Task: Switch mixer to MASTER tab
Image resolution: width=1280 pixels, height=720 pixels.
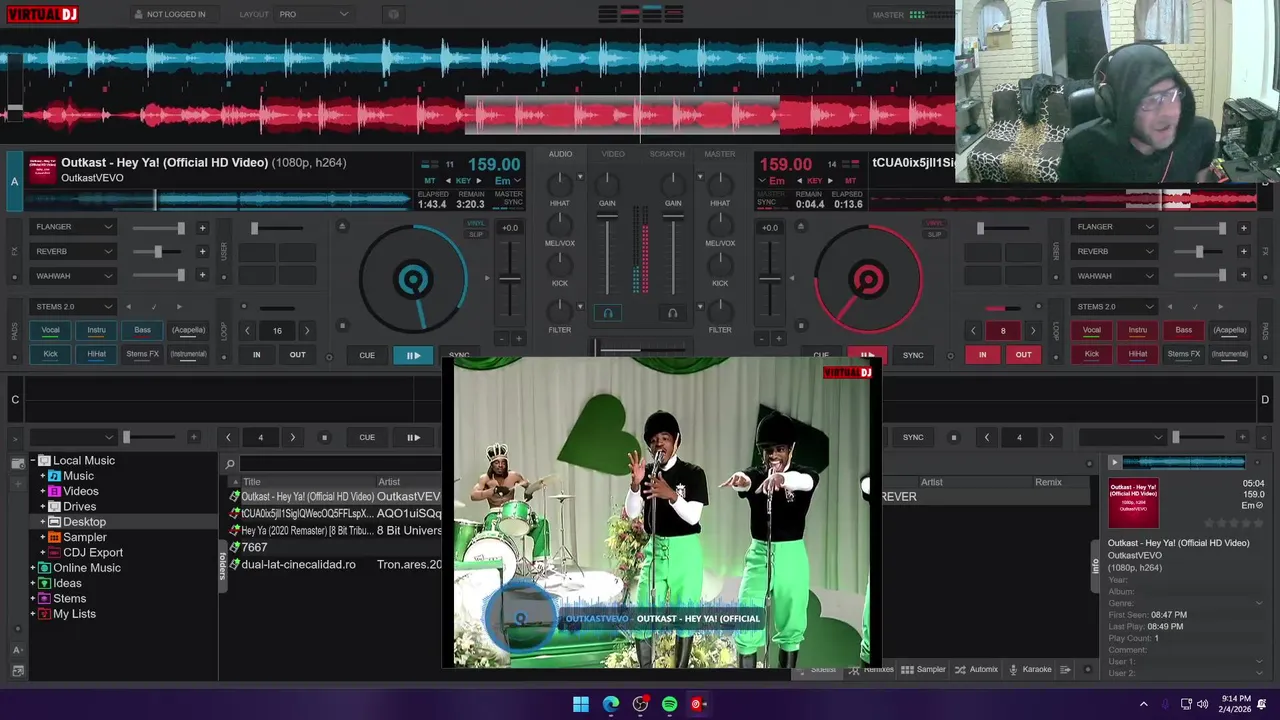Action: click(720, 154)
